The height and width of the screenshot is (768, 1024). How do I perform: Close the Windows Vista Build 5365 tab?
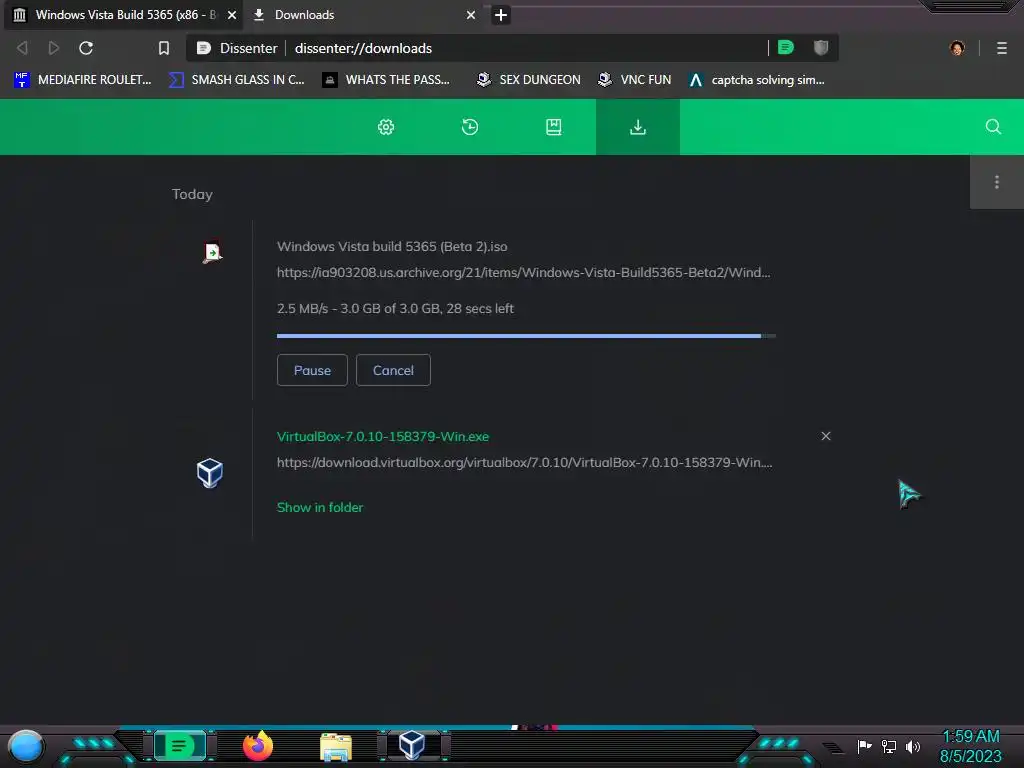[232, 15]
